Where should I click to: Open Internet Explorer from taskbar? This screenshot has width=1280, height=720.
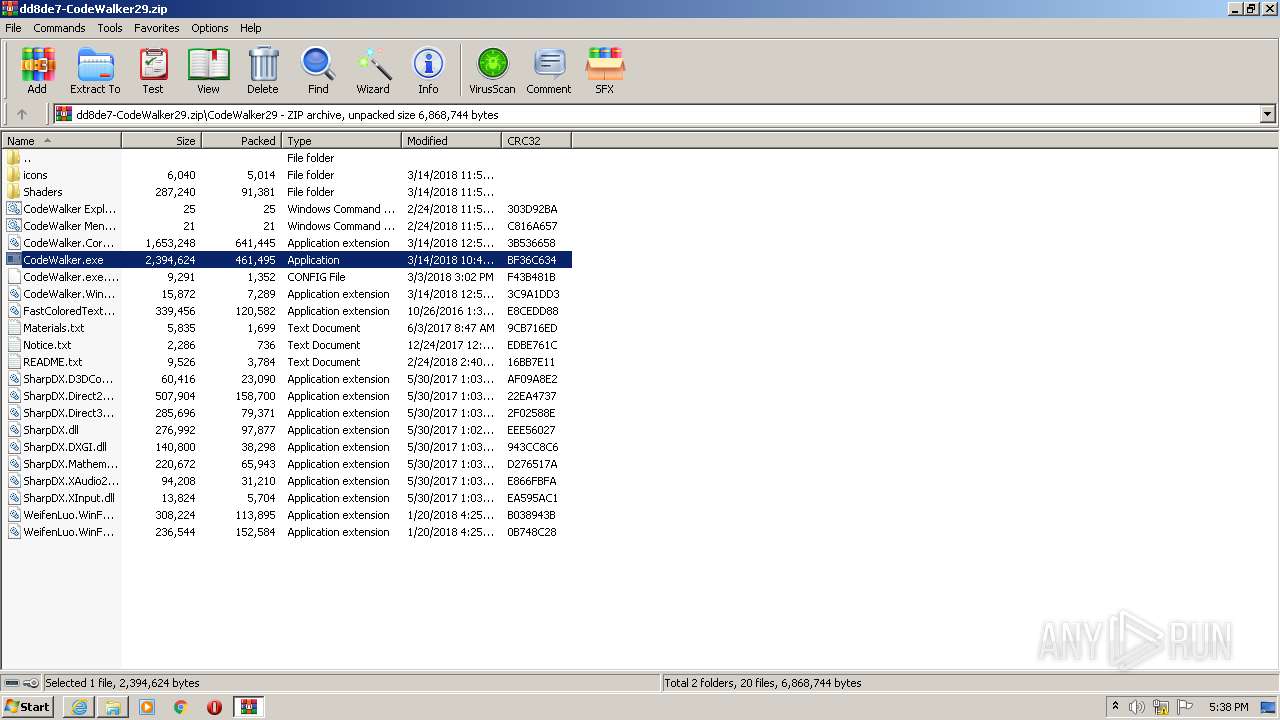coord(79,707)
